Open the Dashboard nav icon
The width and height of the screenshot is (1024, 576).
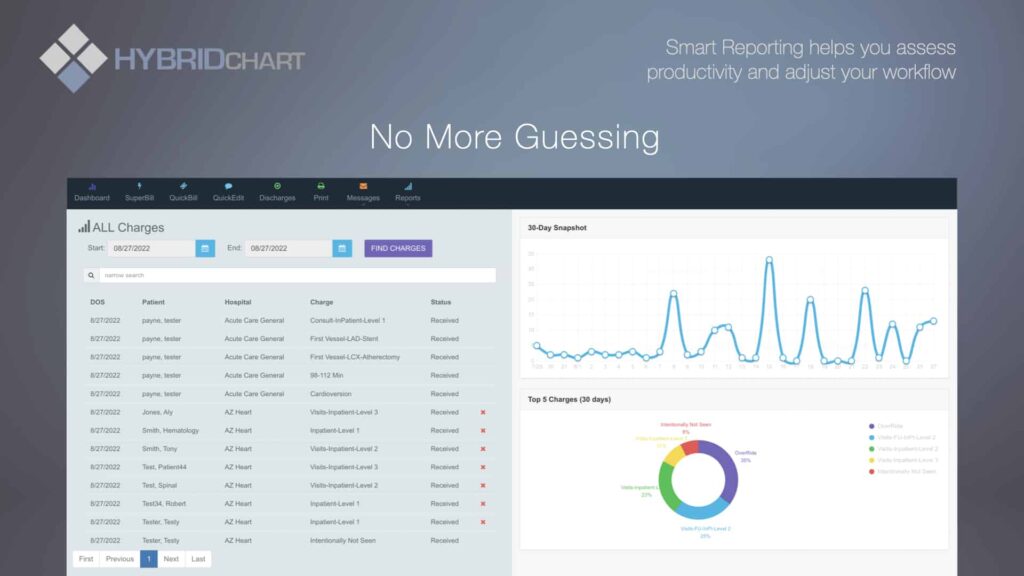(x=92, y=192)
